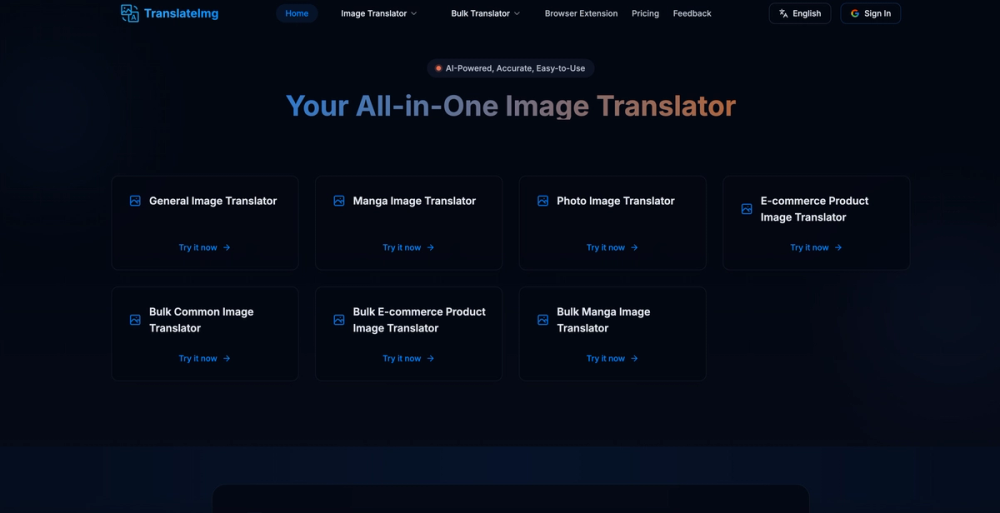Expand the Bulk Translator chevron
Image resolution: width=1000 pixels, height=513 pixels.
pos(517,13)
